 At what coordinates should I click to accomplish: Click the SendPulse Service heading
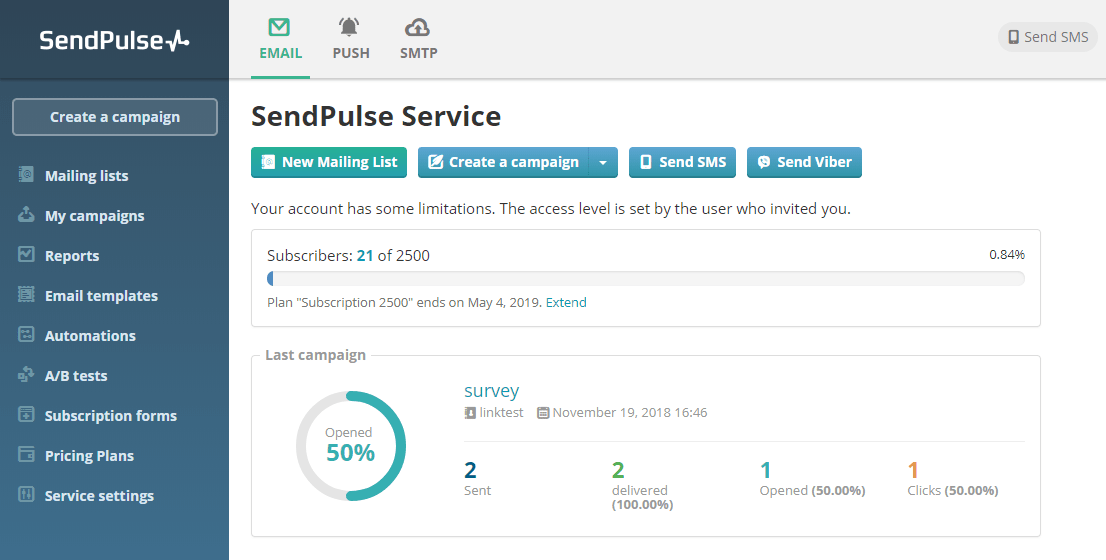tap(376, 116)
